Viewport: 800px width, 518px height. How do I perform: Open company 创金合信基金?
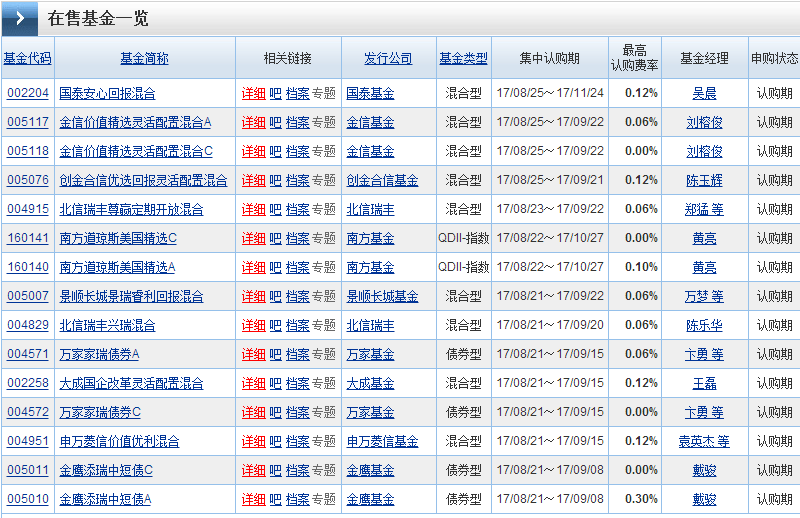[x=382, y=180]
